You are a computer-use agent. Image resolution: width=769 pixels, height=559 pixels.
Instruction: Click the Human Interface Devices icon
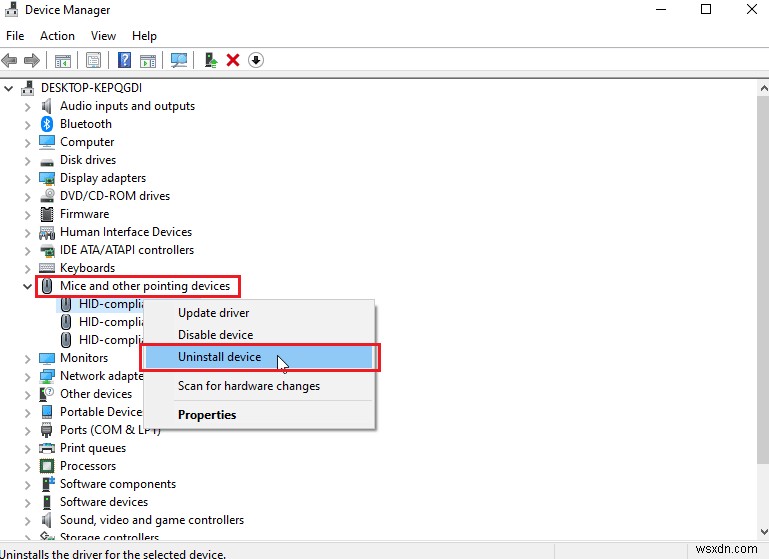47,232
